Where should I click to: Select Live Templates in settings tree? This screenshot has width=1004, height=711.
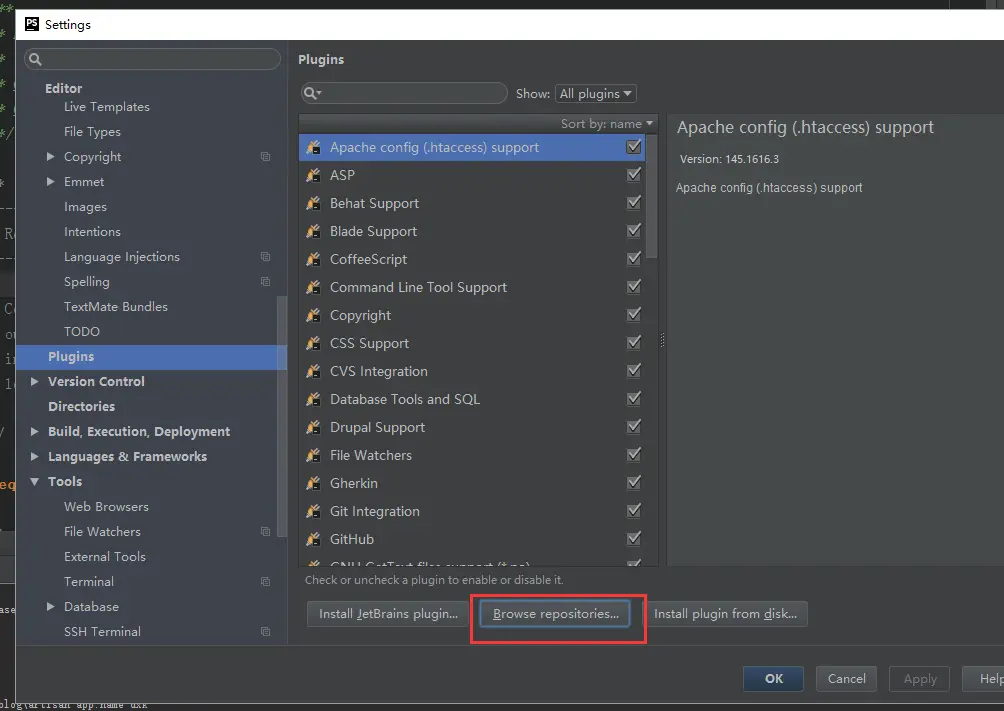(106, 107)
